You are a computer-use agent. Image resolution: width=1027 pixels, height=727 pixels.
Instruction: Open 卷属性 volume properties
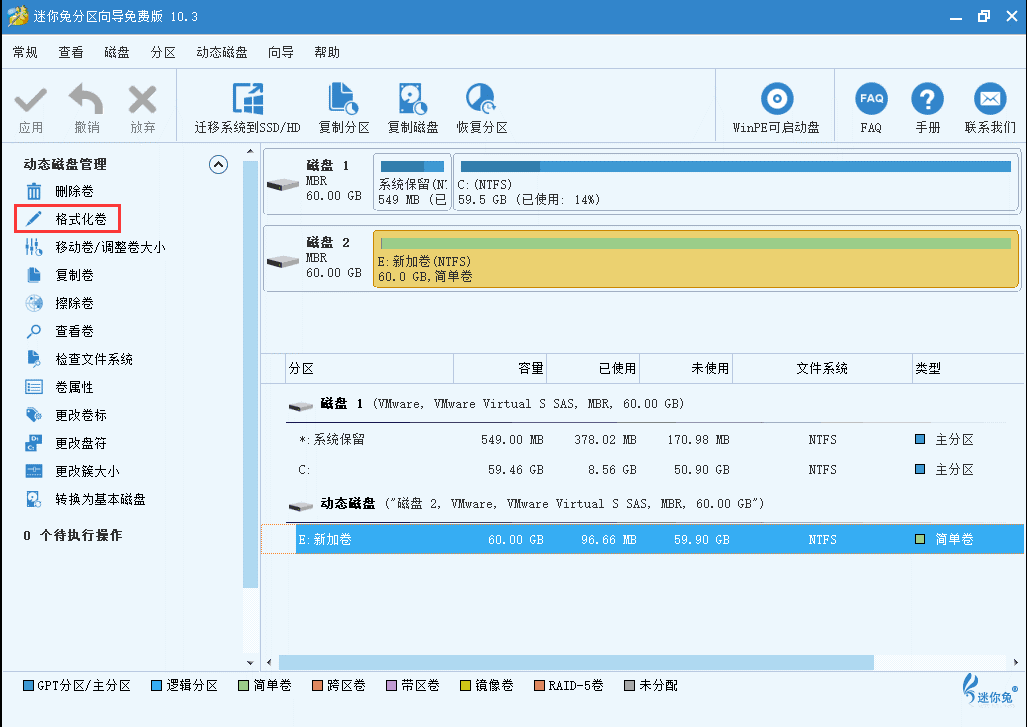pyautogui.click(x=60, y=387)
